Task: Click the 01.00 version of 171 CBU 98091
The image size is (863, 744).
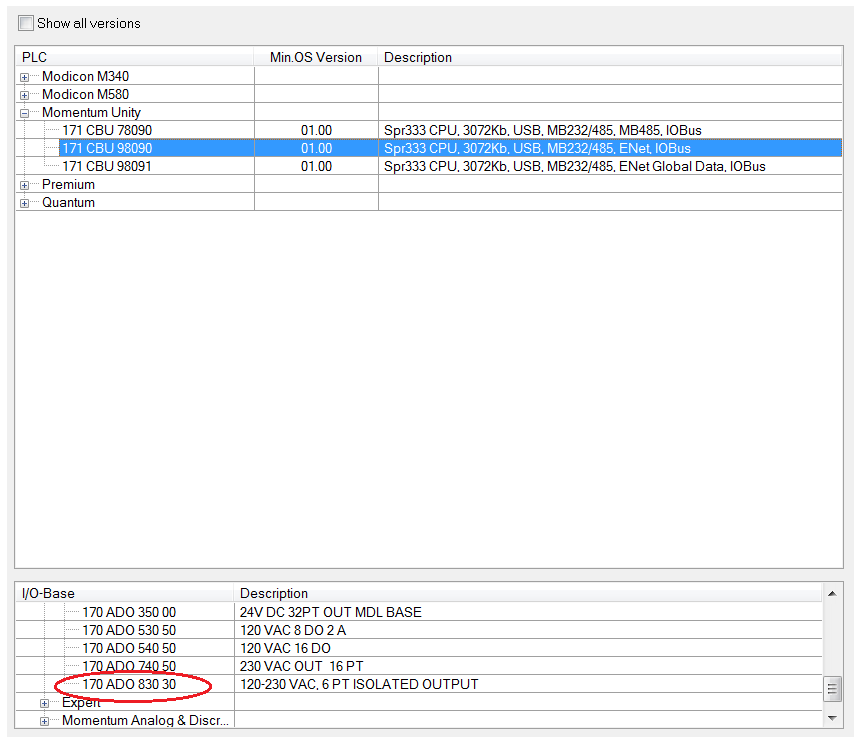Action: pos(316,166)
